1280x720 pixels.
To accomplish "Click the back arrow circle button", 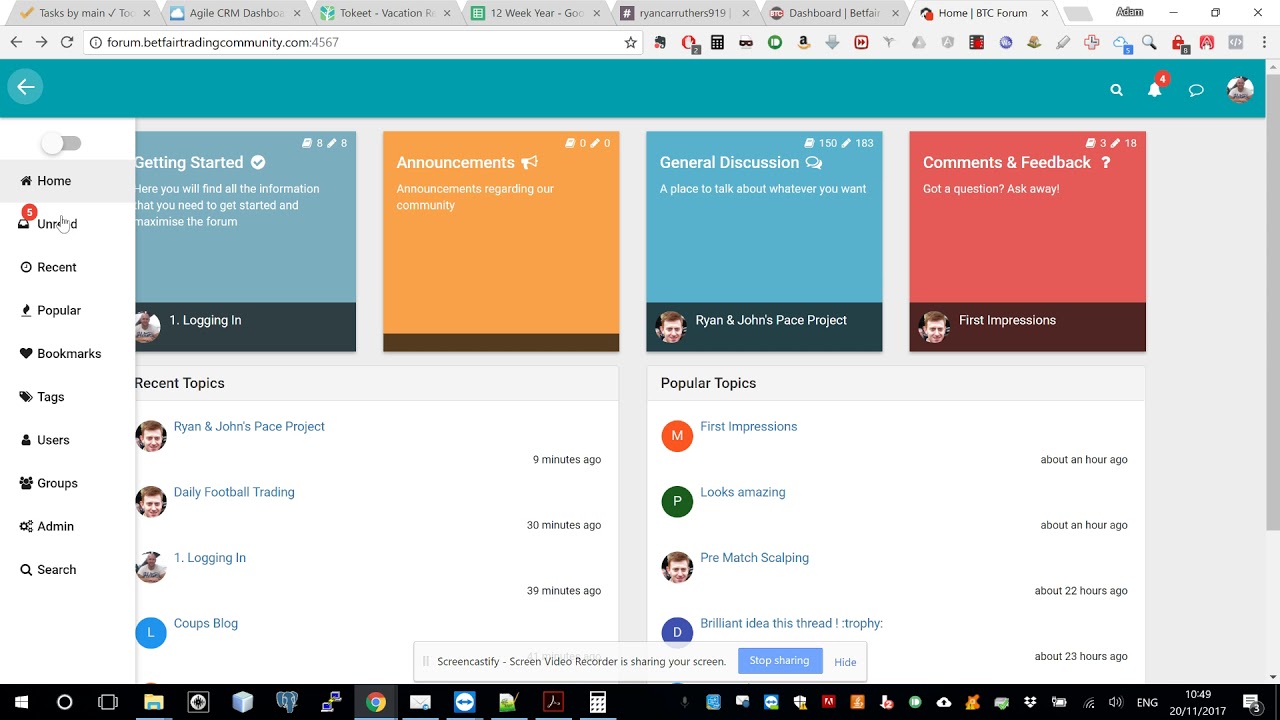I will pos(26,87).
